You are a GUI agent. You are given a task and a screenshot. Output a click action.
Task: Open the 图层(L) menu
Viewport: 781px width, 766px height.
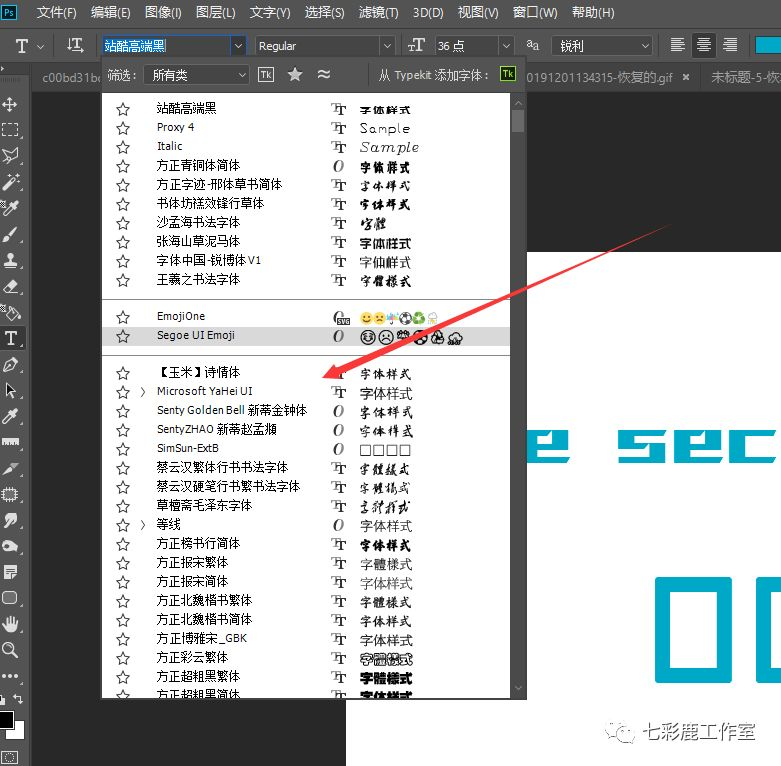[x=216, y=12]
